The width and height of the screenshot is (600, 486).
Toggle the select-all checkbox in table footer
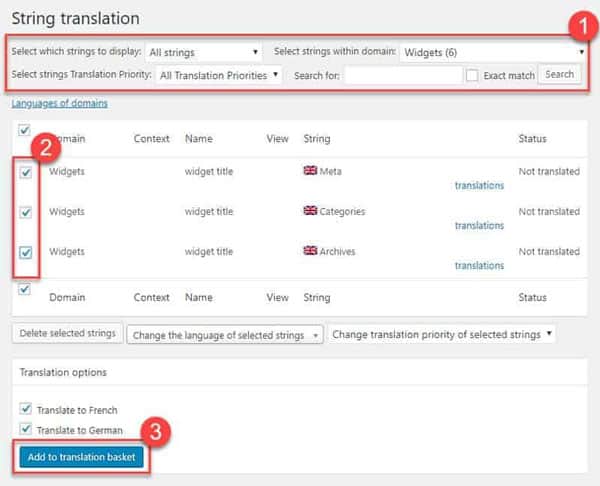(24, 289)
